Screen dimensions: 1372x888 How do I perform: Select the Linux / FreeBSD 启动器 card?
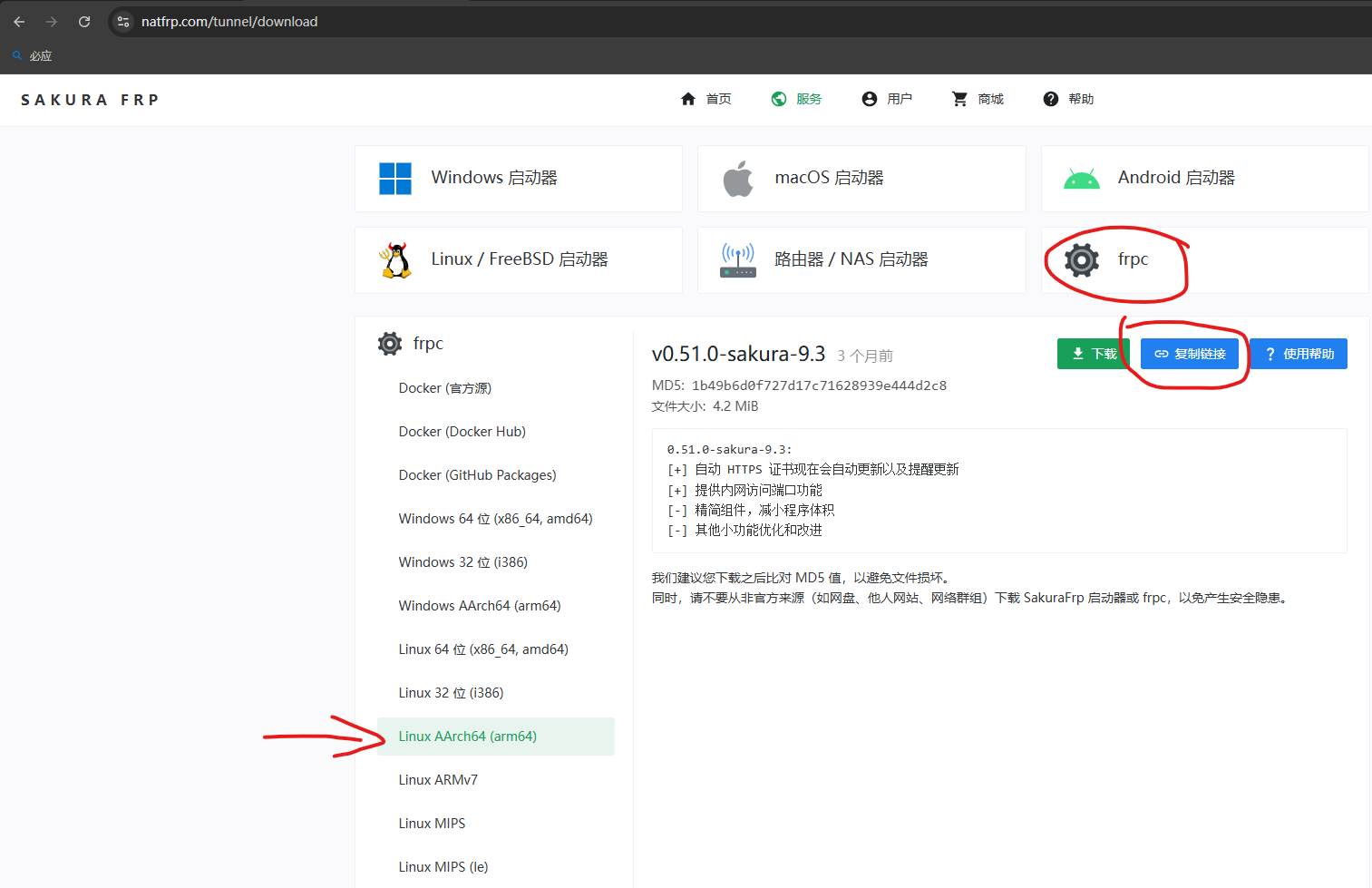(519, 260)
